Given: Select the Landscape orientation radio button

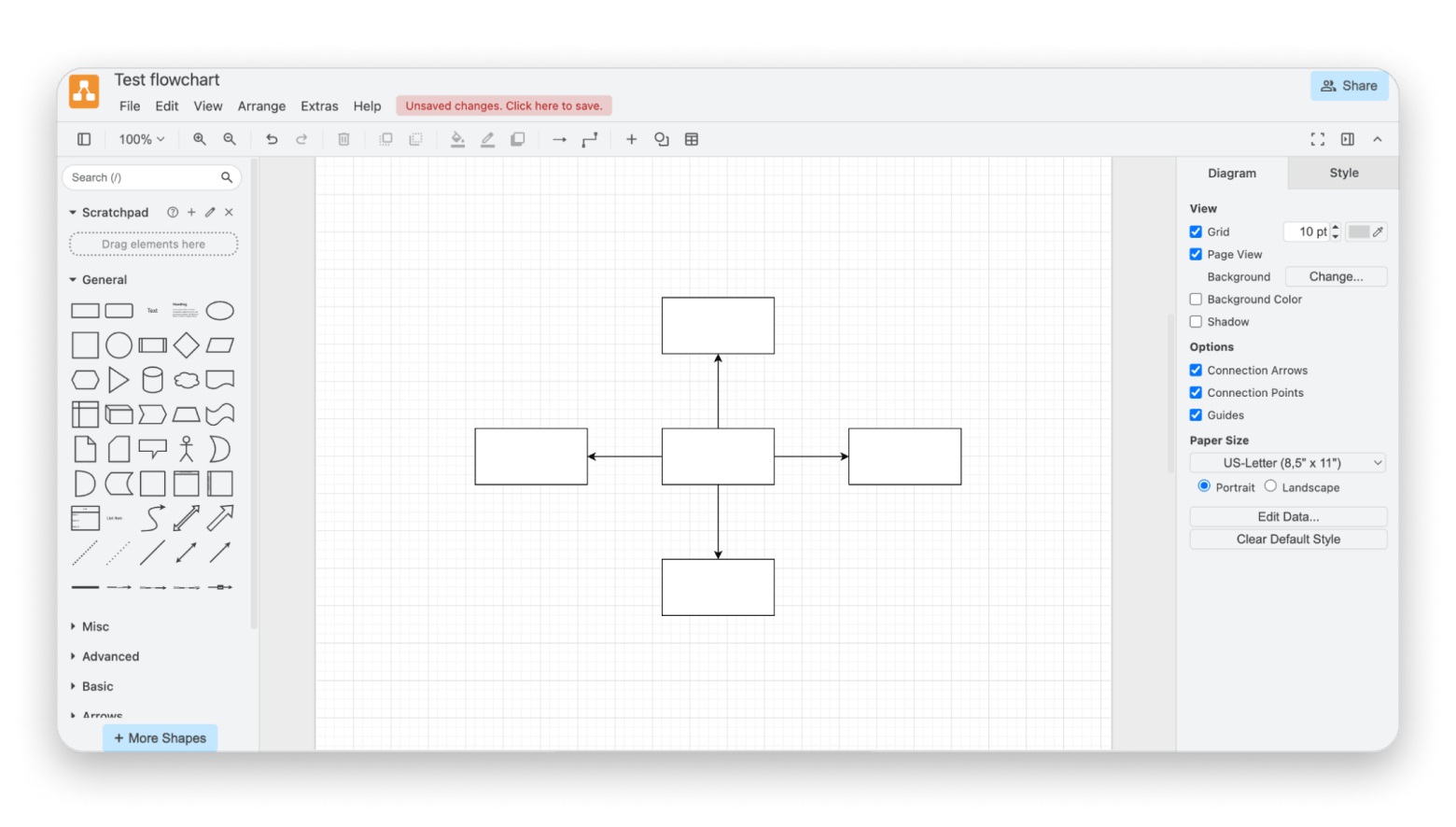Looking at the screenshot, I should [1270, 486].
